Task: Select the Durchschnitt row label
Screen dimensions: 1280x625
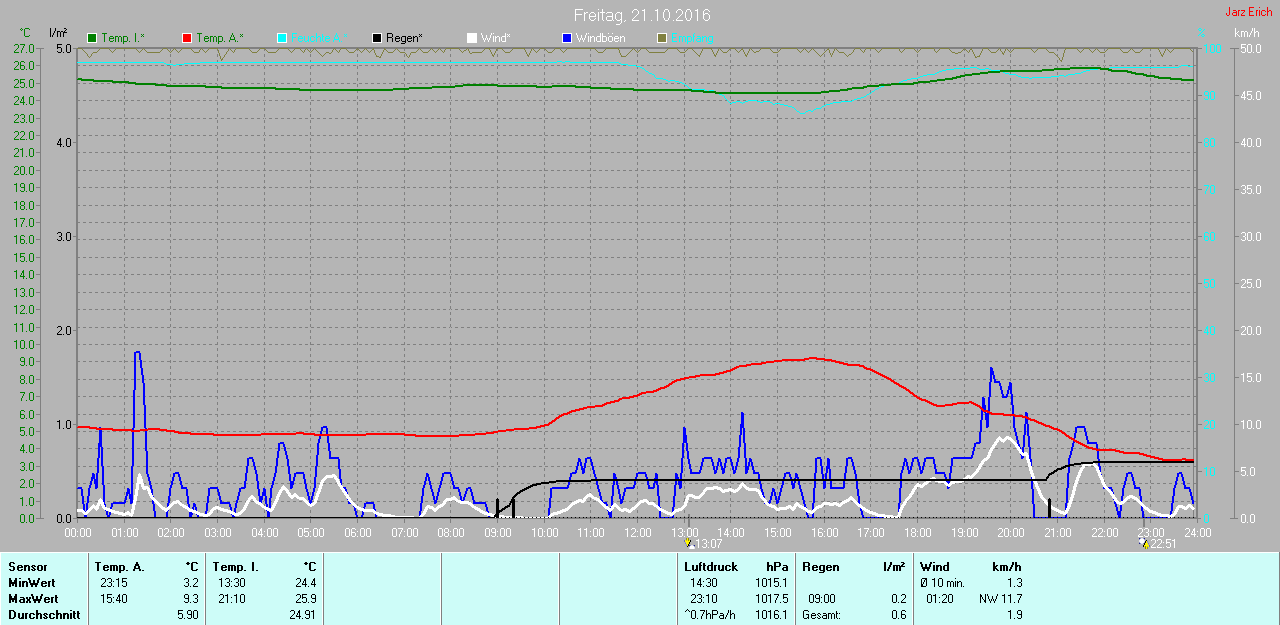Action: pos(44,614)
